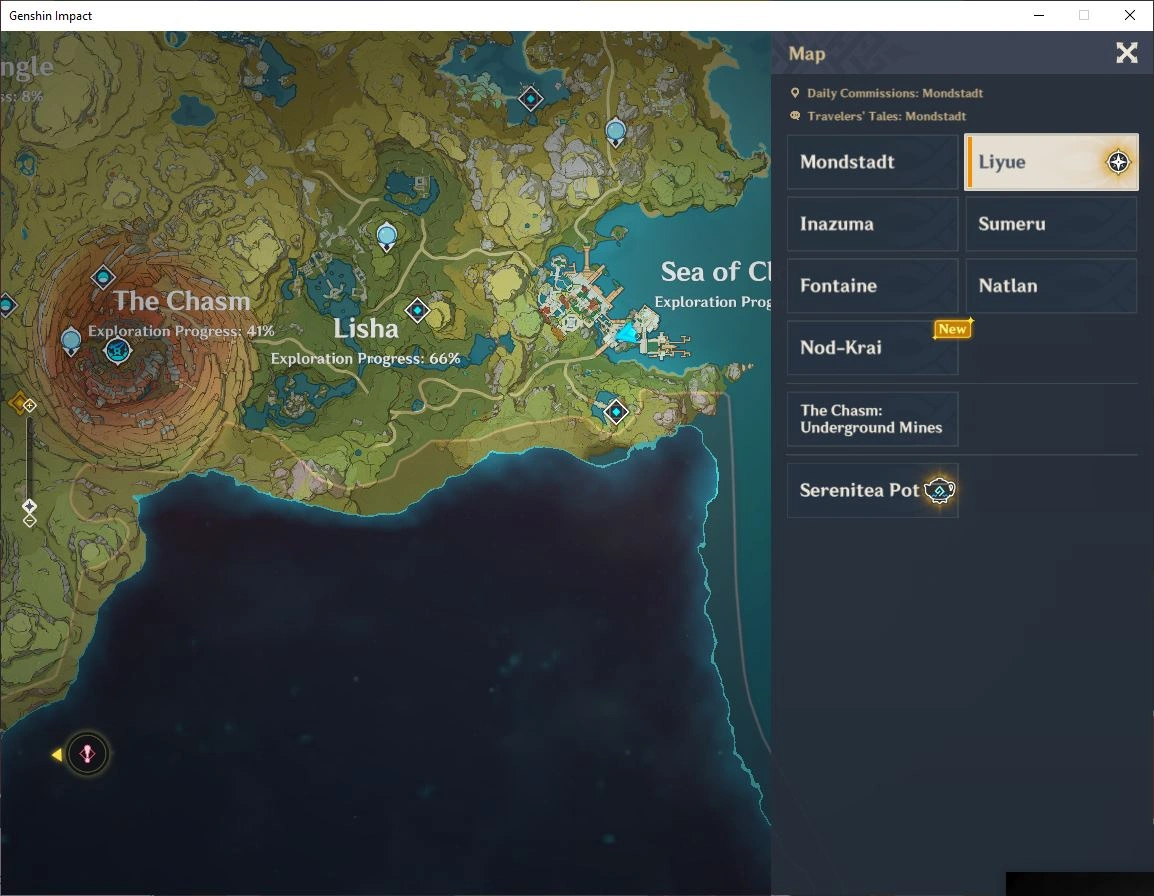Click the map zoom slider handle
Viewport: 1154px width, 896px height.
[x=29, y=506]
